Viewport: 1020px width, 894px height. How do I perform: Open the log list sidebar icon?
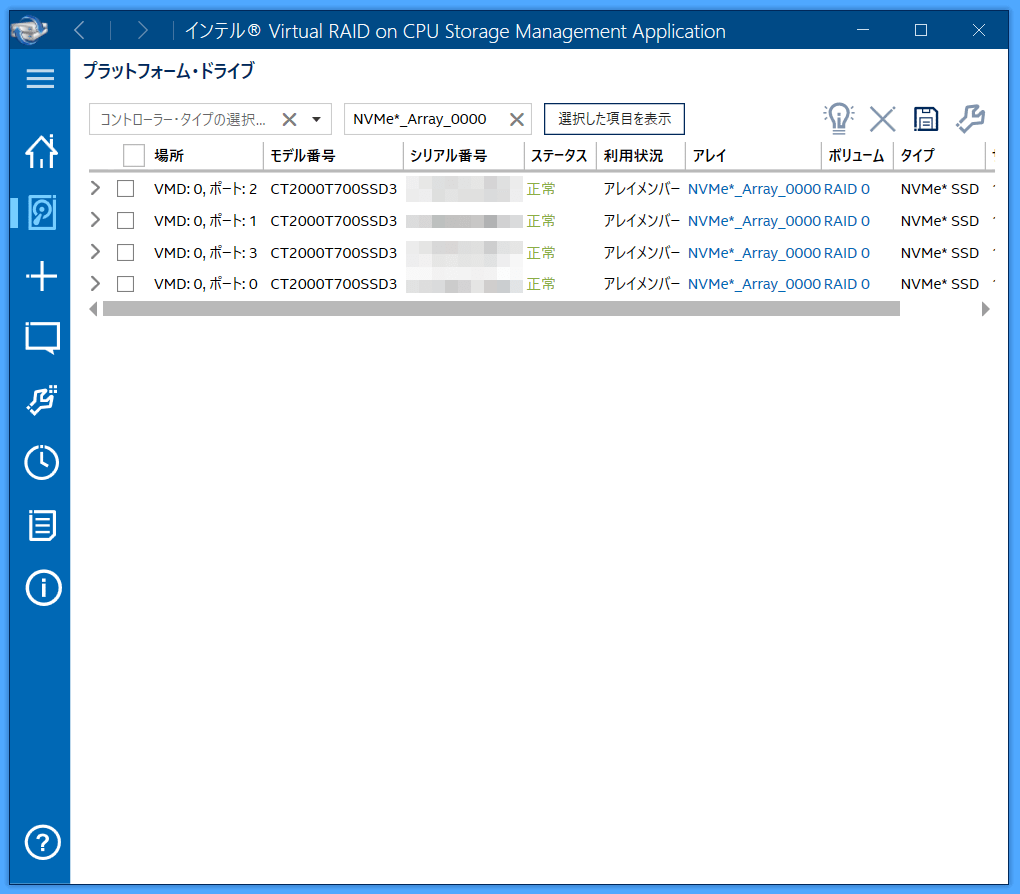tap(42, 525)
